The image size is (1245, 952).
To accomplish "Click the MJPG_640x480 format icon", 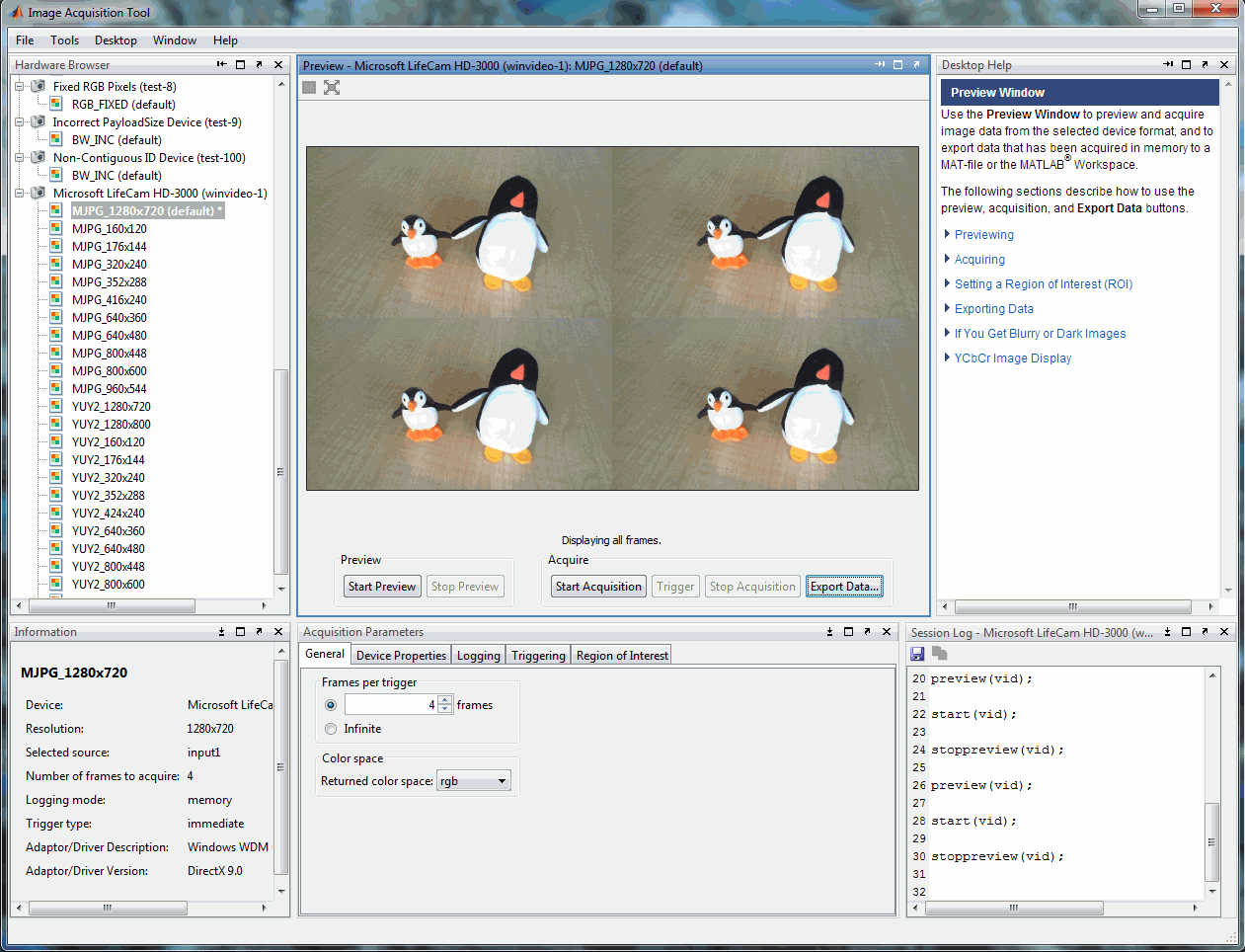I will [57, 335].
